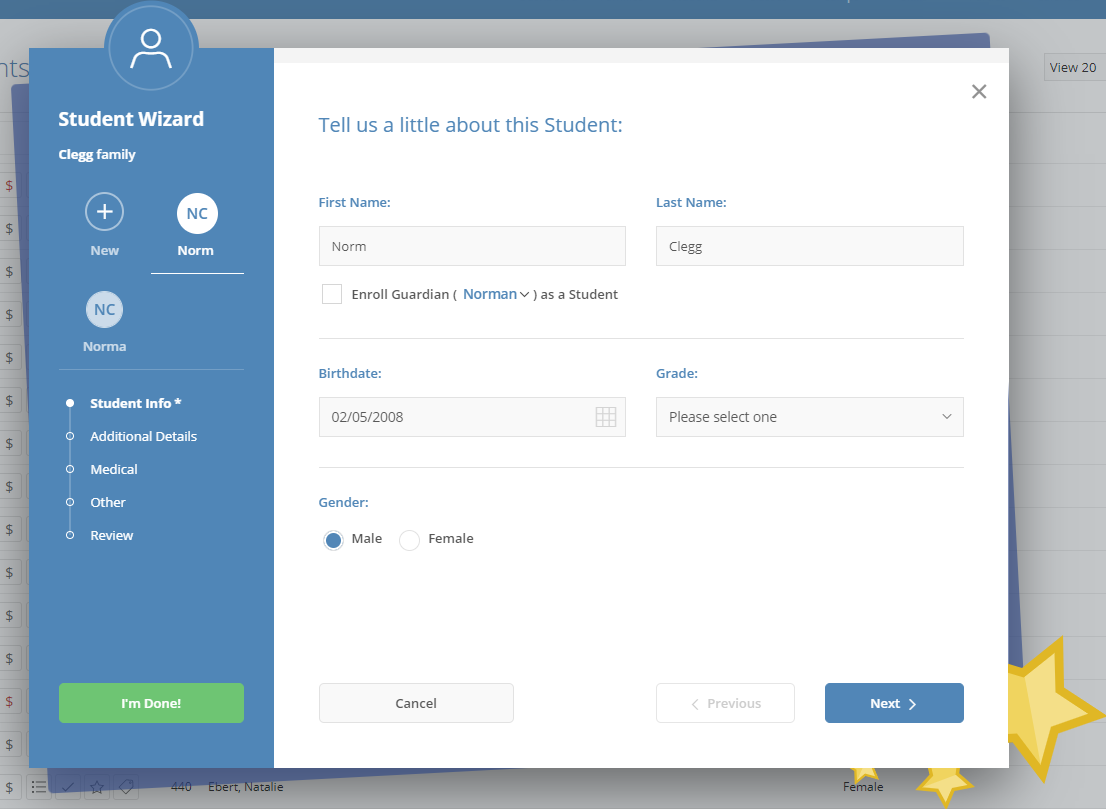This screenshot has height=809, width=1106.
Task: Close the Student Wizard dialog with X
Action: tap(979, 92)
